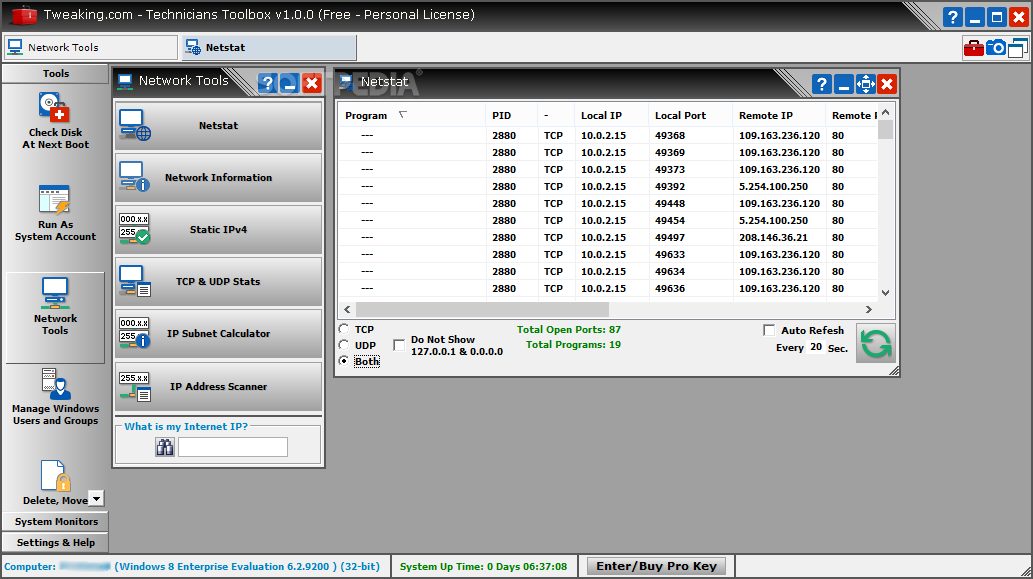Close the Network Tools panel
Viewport: 1033px width, 579px height.
(312, 84)
